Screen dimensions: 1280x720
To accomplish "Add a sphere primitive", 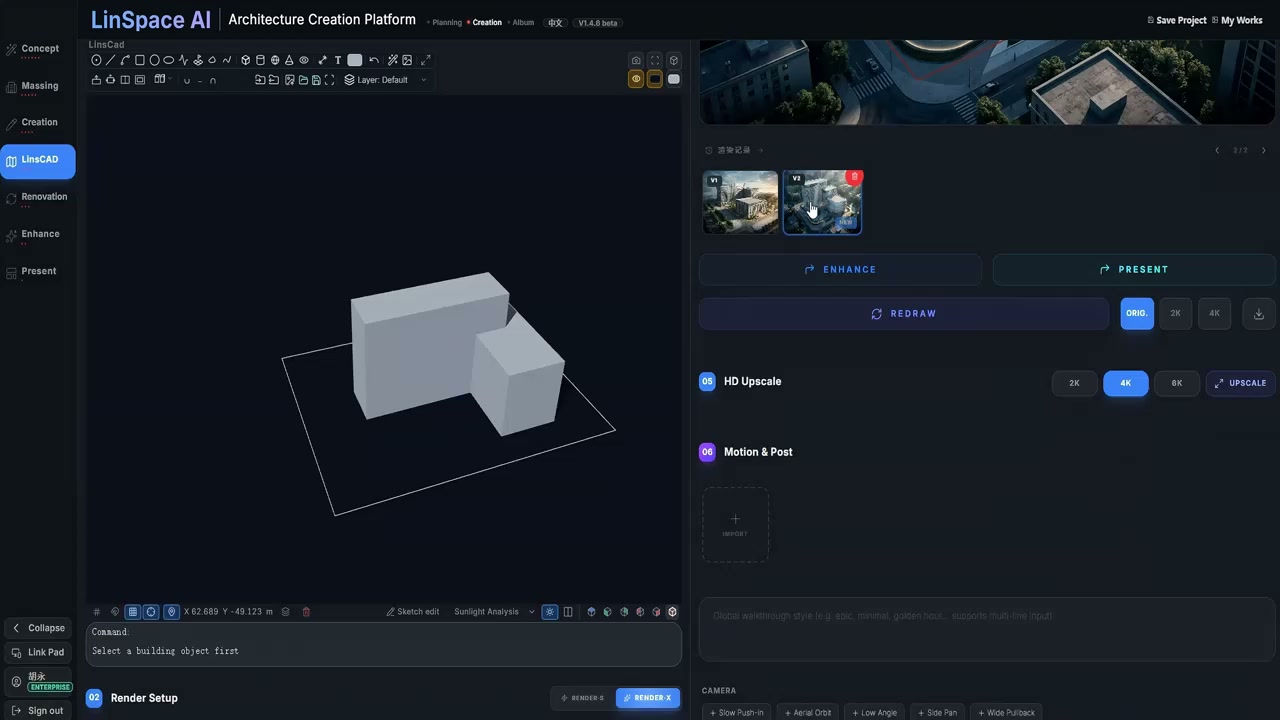I will (275, 60).
